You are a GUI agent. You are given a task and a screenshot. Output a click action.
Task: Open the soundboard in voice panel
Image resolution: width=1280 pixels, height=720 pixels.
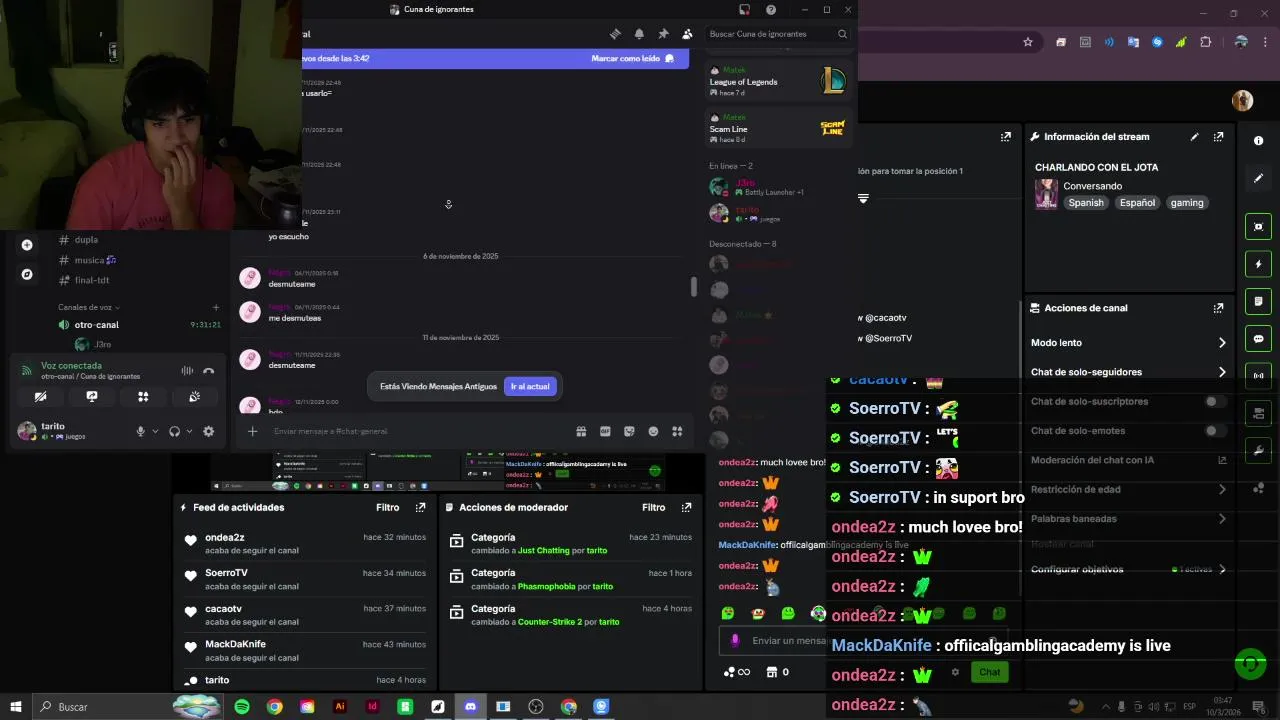pyautogui.click(x=195, y=397)
